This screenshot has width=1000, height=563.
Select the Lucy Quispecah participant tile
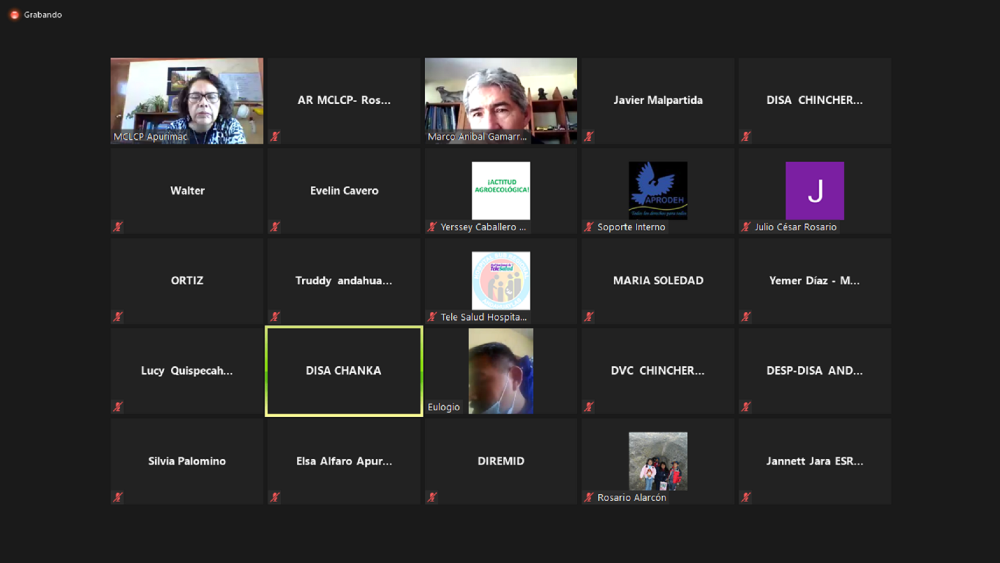[x=187, y=371]
